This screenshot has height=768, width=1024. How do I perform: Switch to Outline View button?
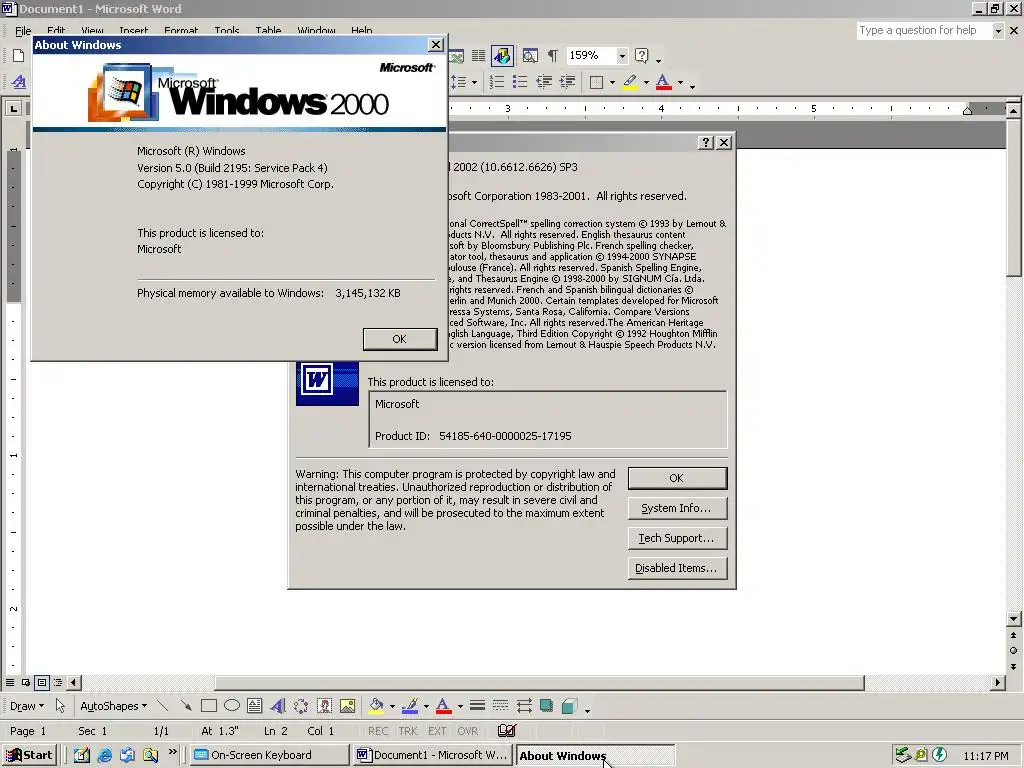(58, 682)
